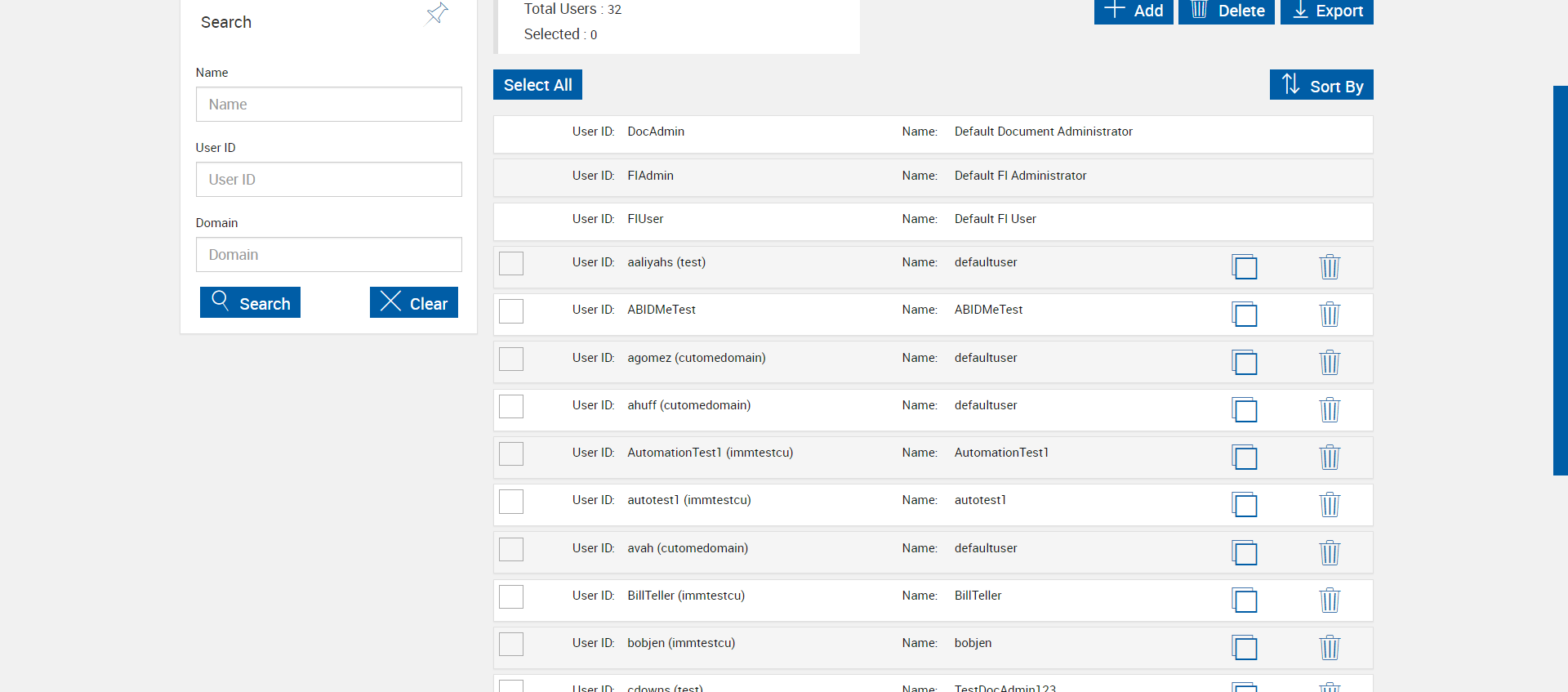Copy the BillTeller (immtestcu) user

point(1245,600)
